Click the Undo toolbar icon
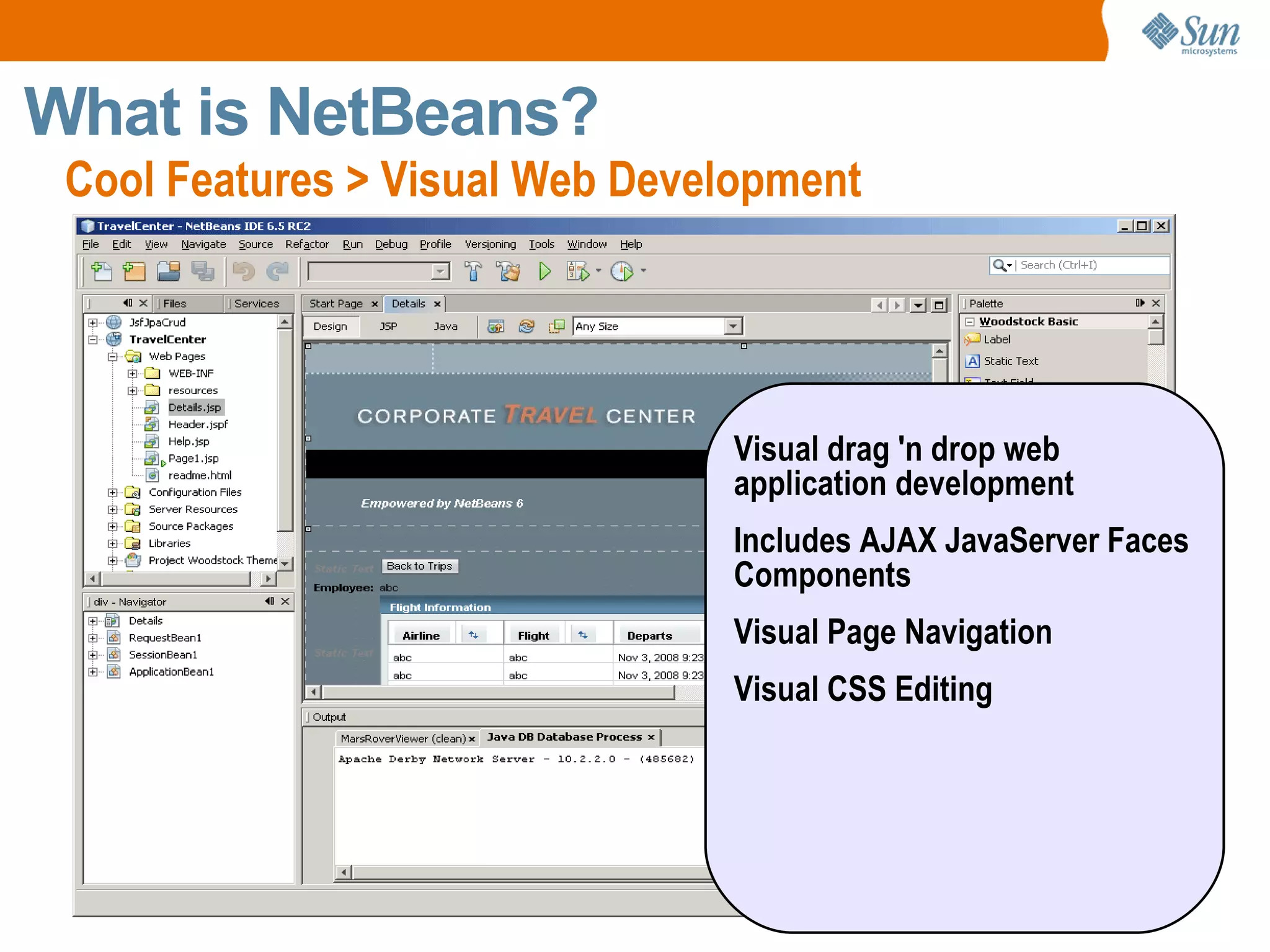This screenshot has height=952, width=1270. coord(243,271)
